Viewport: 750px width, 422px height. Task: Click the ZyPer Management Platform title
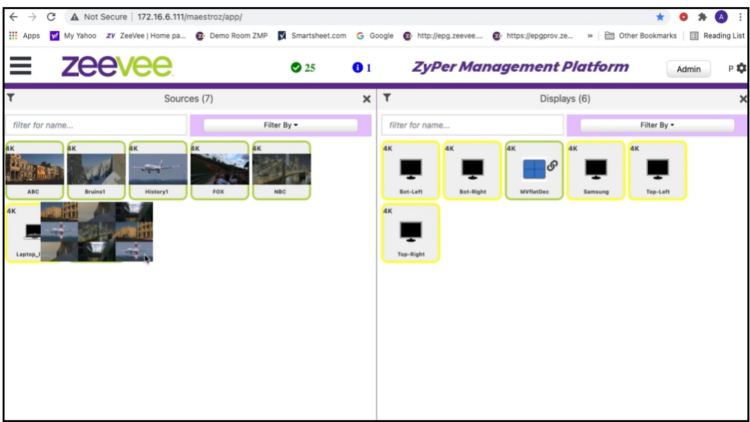520,67
